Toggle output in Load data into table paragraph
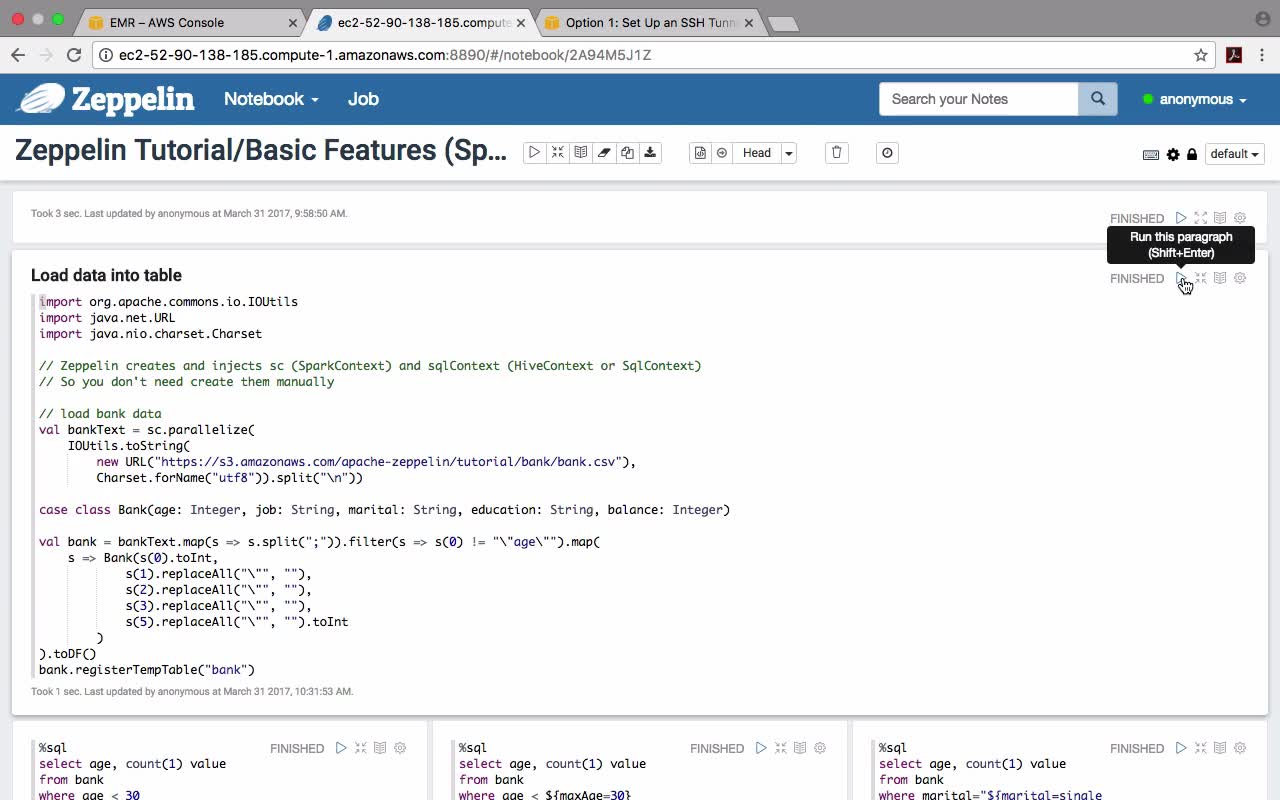1280x800 pixels. (x=1220, y=278)
